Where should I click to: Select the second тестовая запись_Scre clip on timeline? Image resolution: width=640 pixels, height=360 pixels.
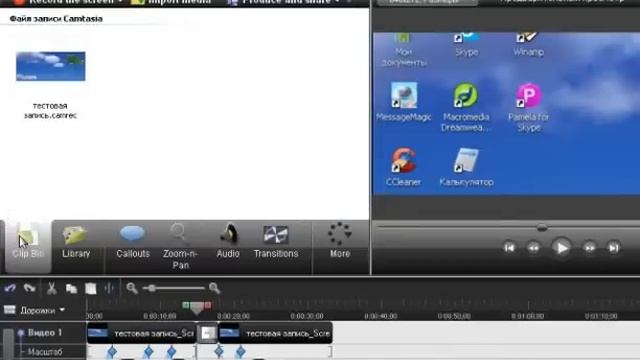click(276, 333)
